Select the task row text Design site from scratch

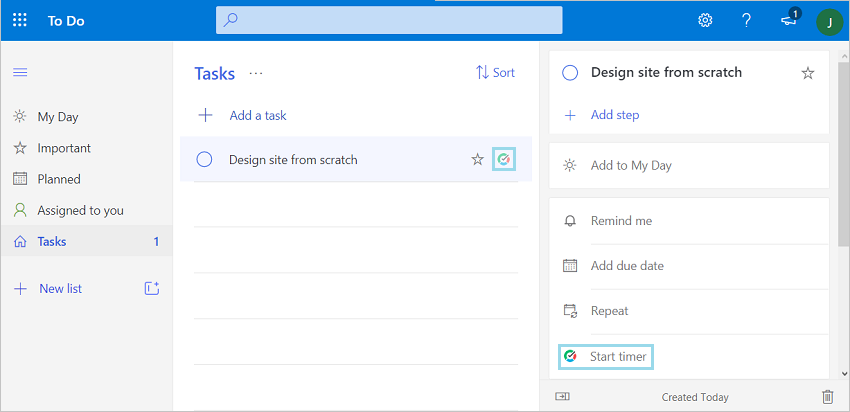[293, 160]
